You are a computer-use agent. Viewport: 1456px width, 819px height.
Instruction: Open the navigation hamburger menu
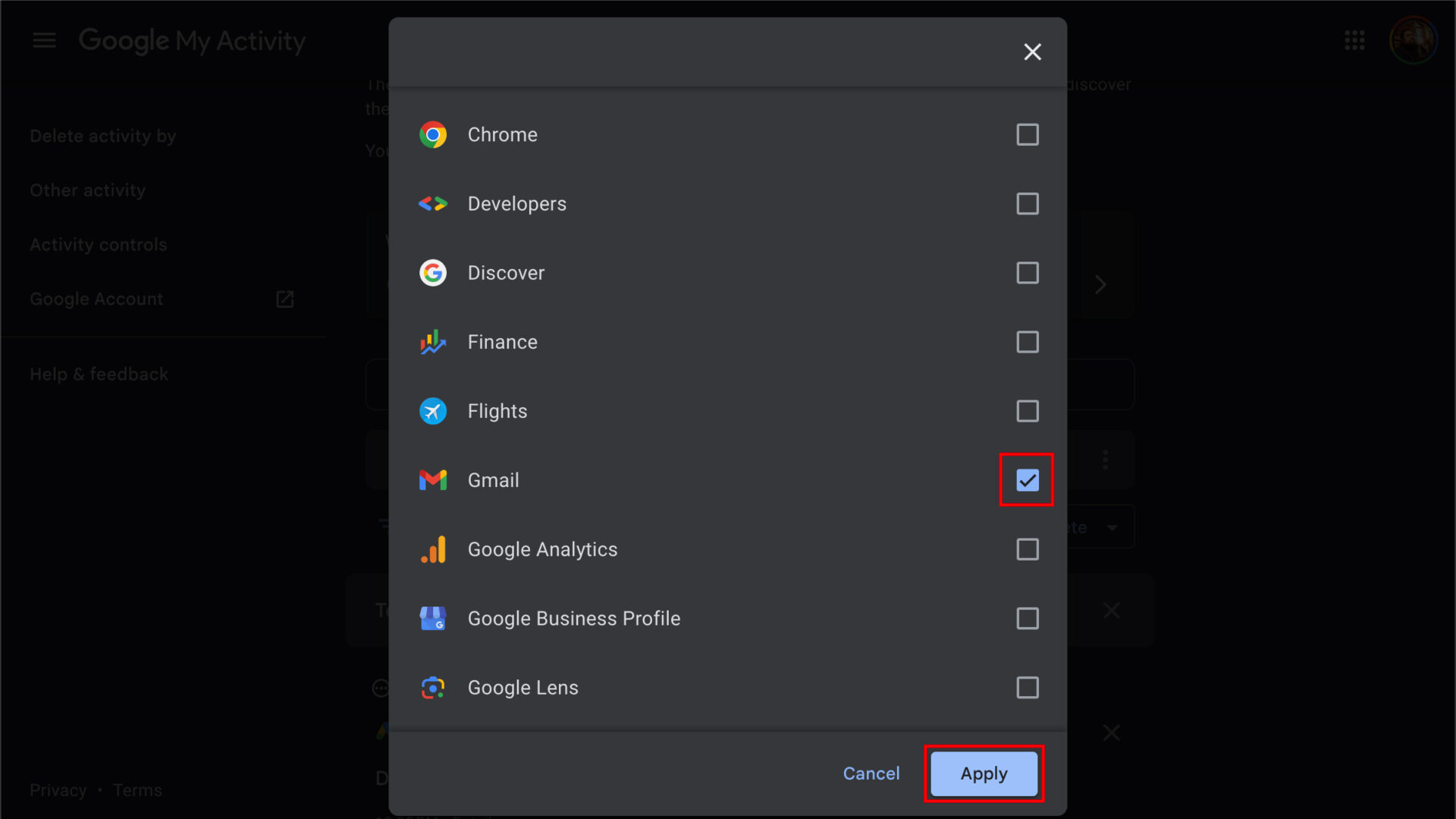click(44, 40)
